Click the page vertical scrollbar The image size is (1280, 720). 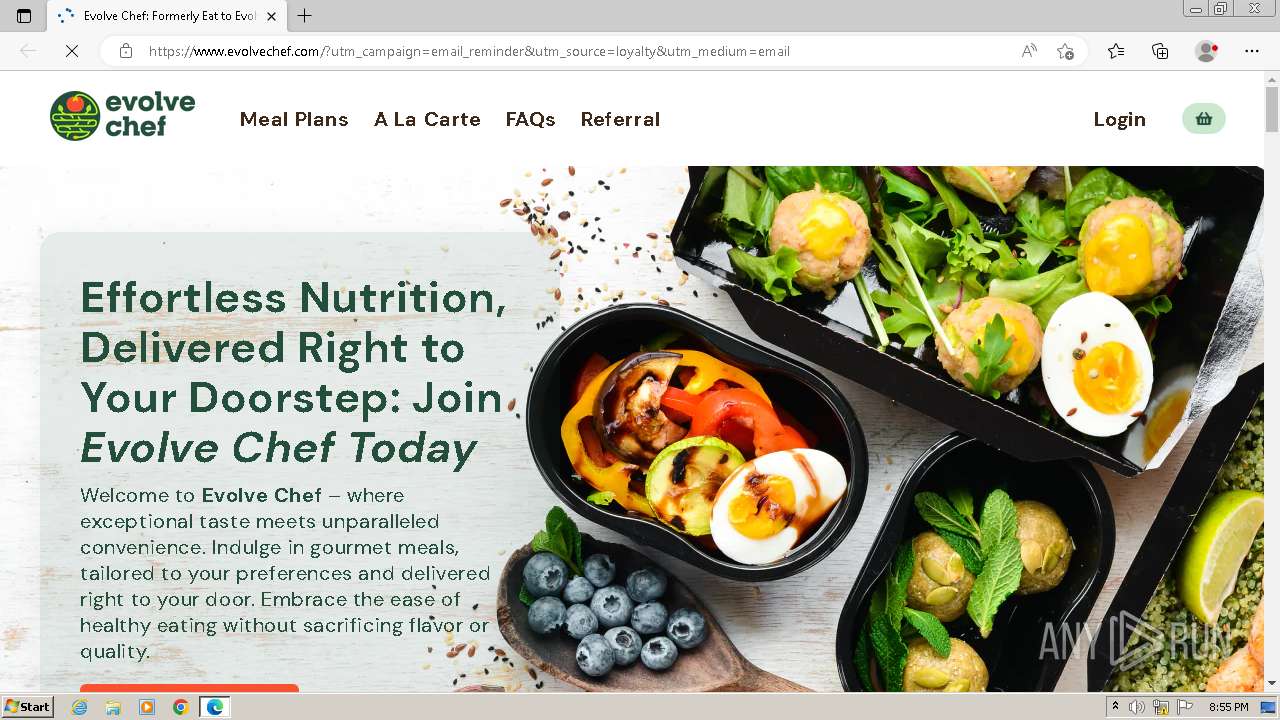[1272, 380]
